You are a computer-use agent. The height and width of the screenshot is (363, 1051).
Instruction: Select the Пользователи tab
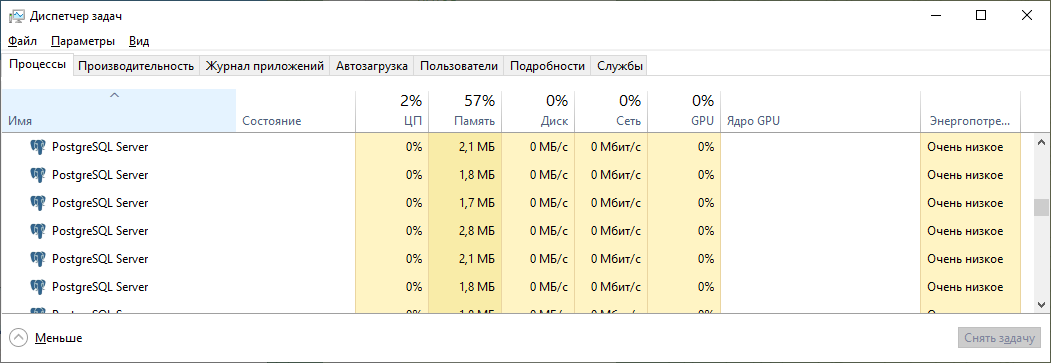coord(459,66)
